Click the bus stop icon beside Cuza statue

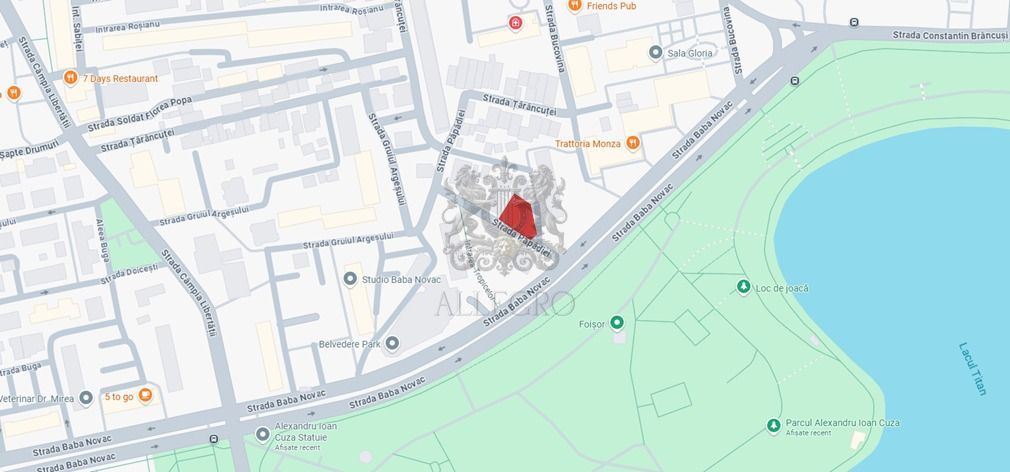213,439
